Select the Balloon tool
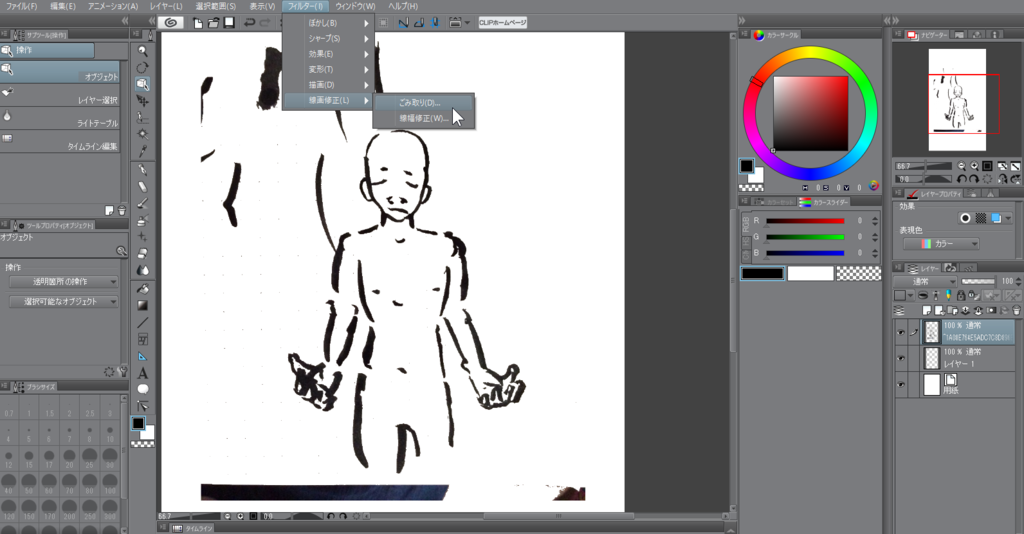1024x534 pixels. pos(142,390)
